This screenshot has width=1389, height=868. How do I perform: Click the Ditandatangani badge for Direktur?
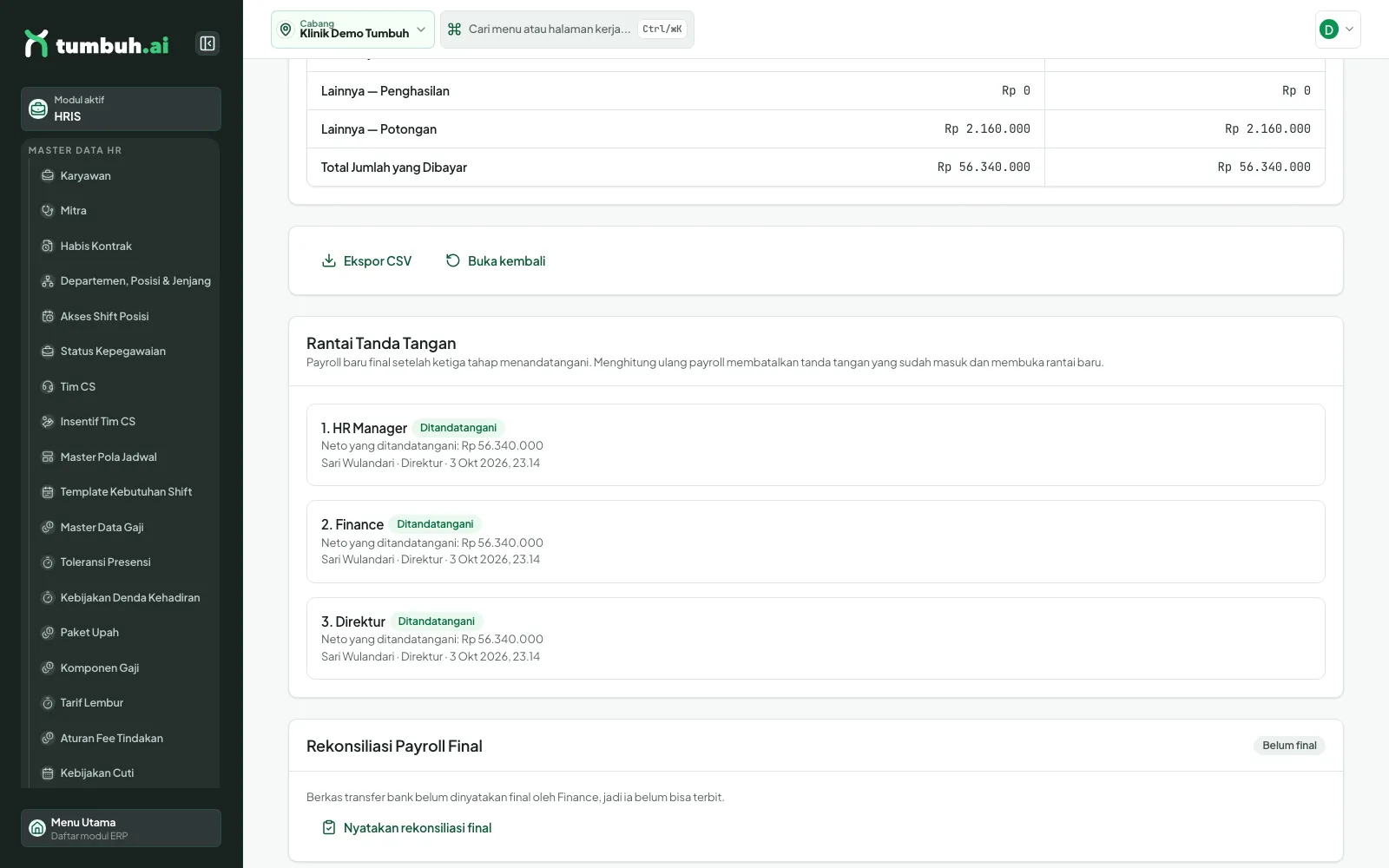tap(437, 621)
